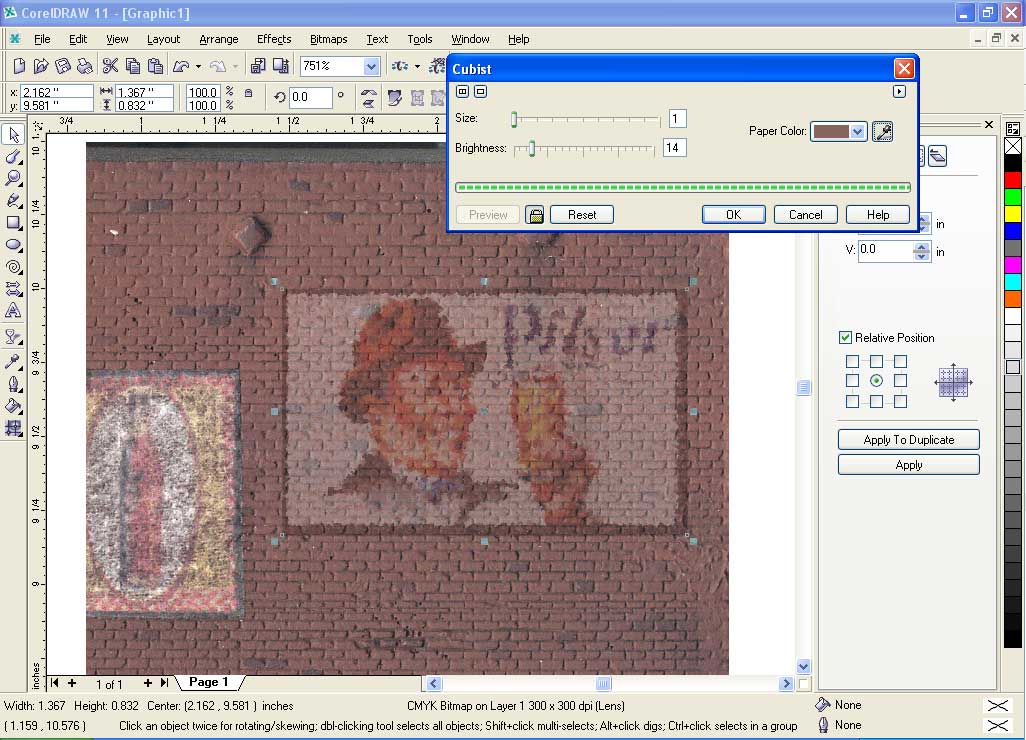The image size is (1026, 740).
Task: Expand the zoom level dropdown
Action: [x=371, y=67]
